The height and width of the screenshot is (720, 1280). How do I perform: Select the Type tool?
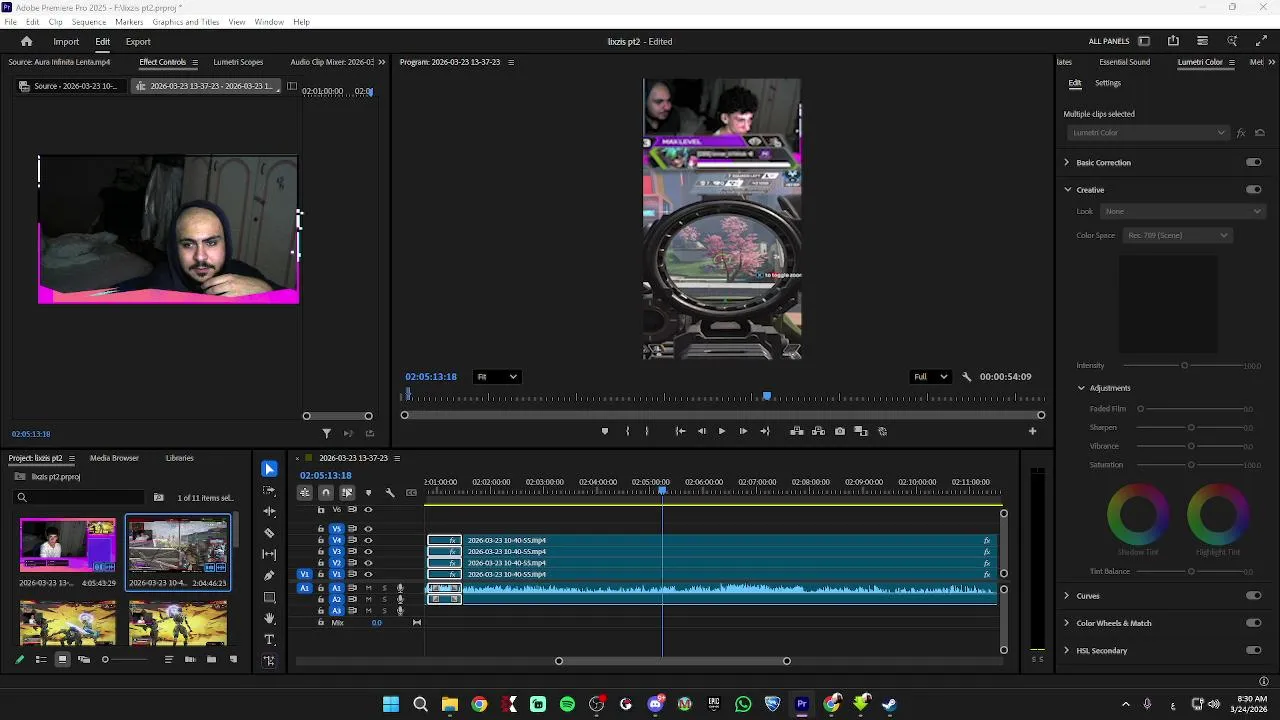tap(269, 639)
